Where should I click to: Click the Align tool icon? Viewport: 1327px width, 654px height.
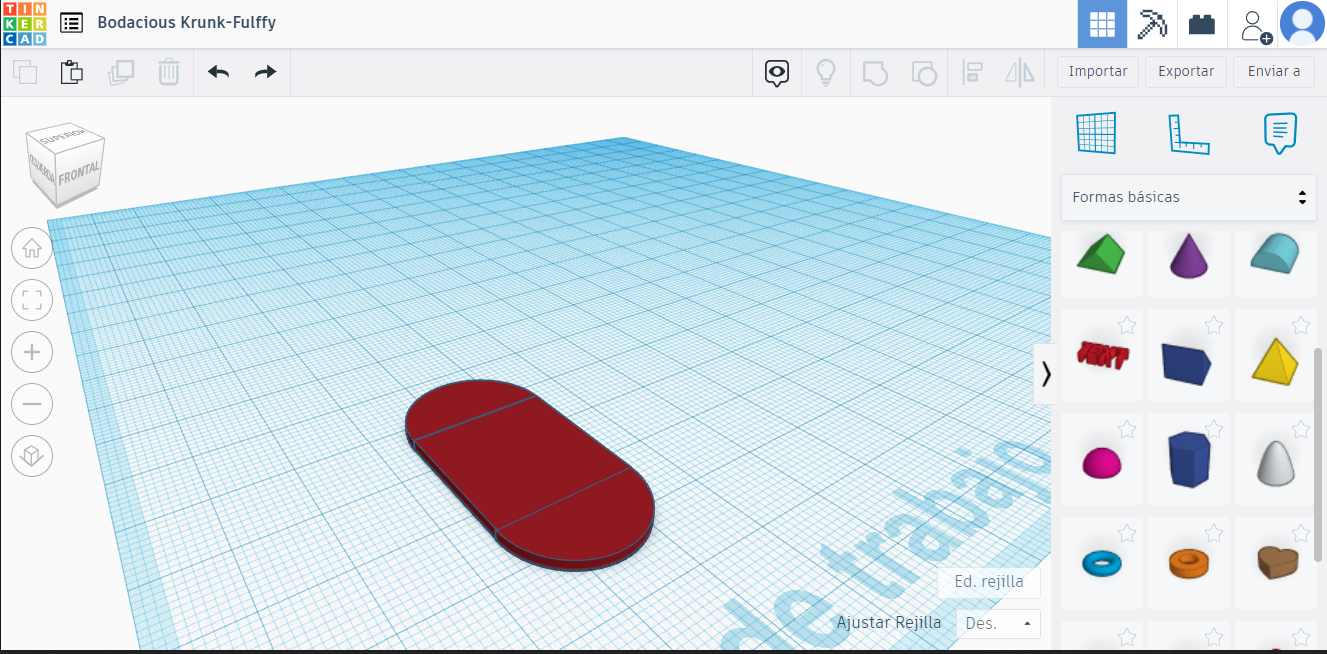972,72
